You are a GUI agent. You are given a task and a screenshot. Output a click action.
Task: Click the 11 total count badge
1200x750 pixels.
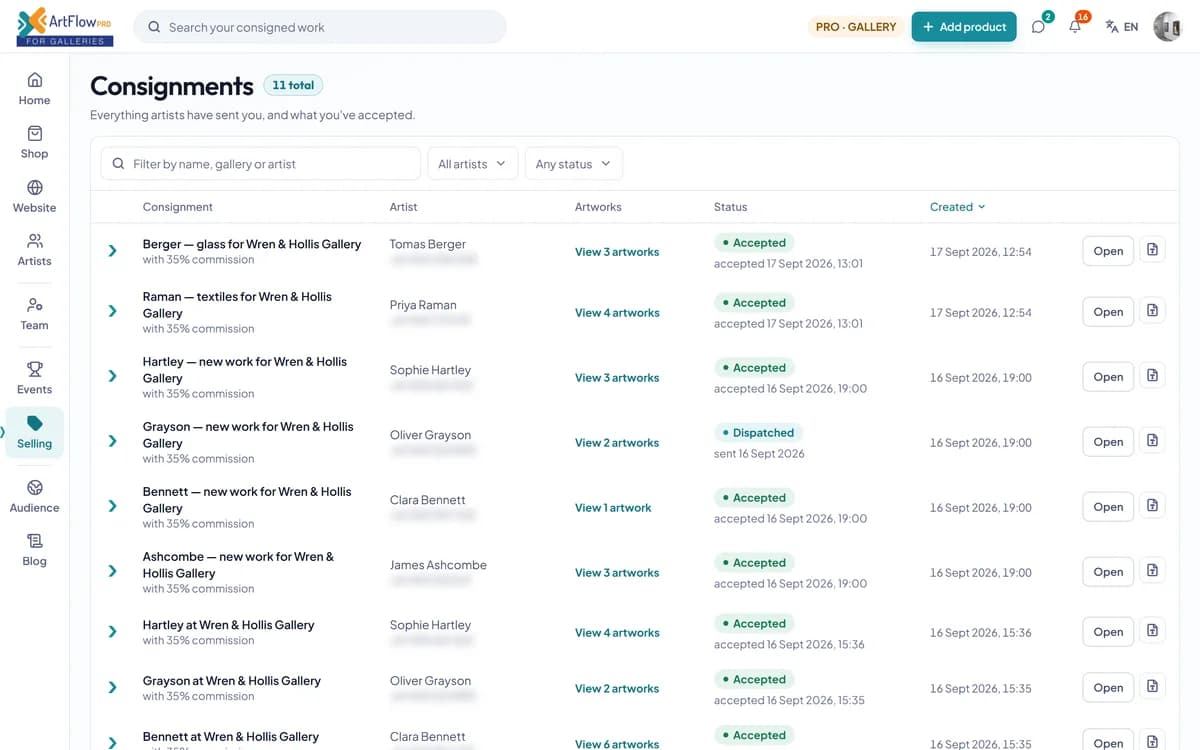[293, 86]
